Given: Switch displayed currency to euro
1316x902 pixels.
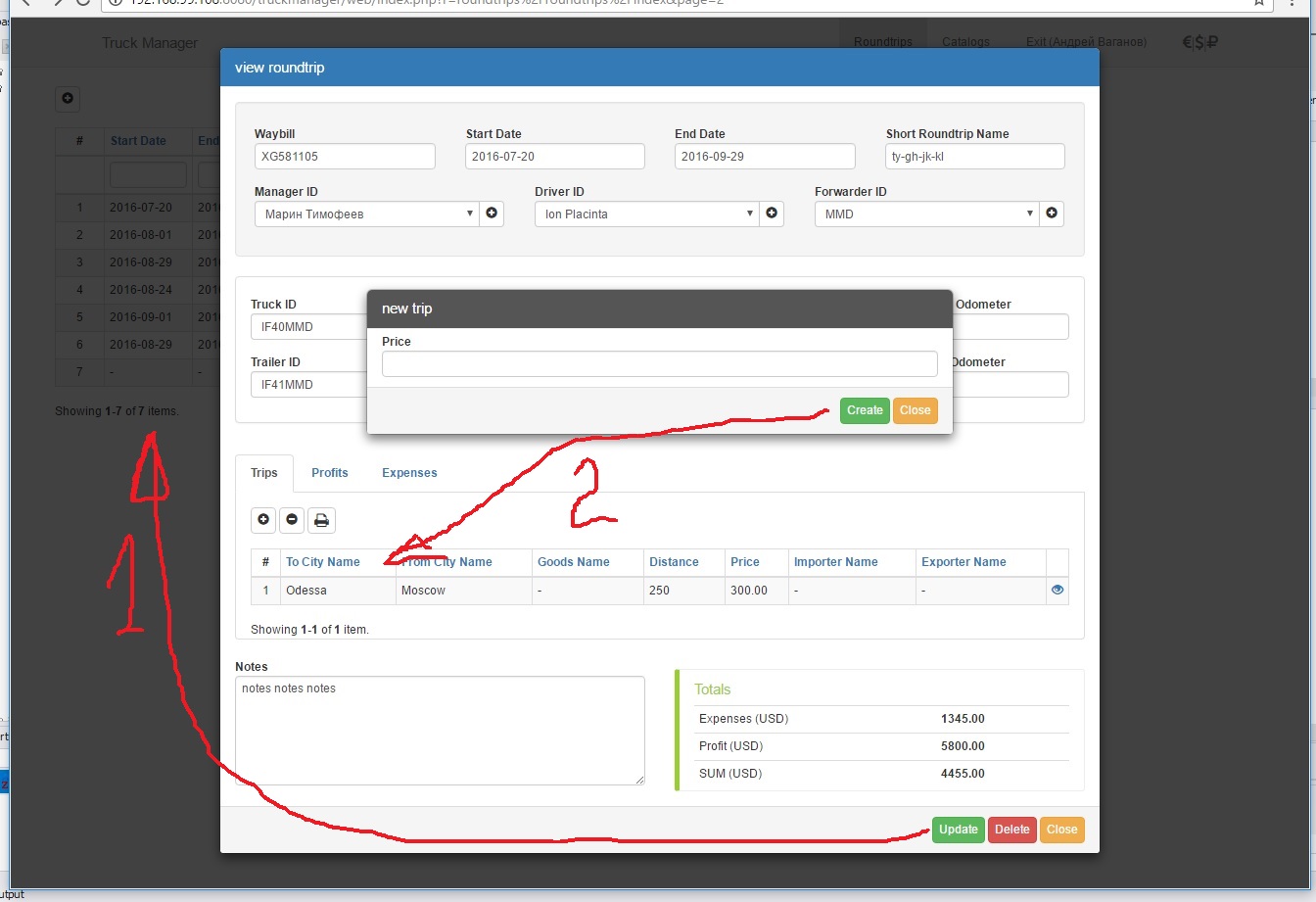Looking at the screenshot, I should (x=1187, y=42).
